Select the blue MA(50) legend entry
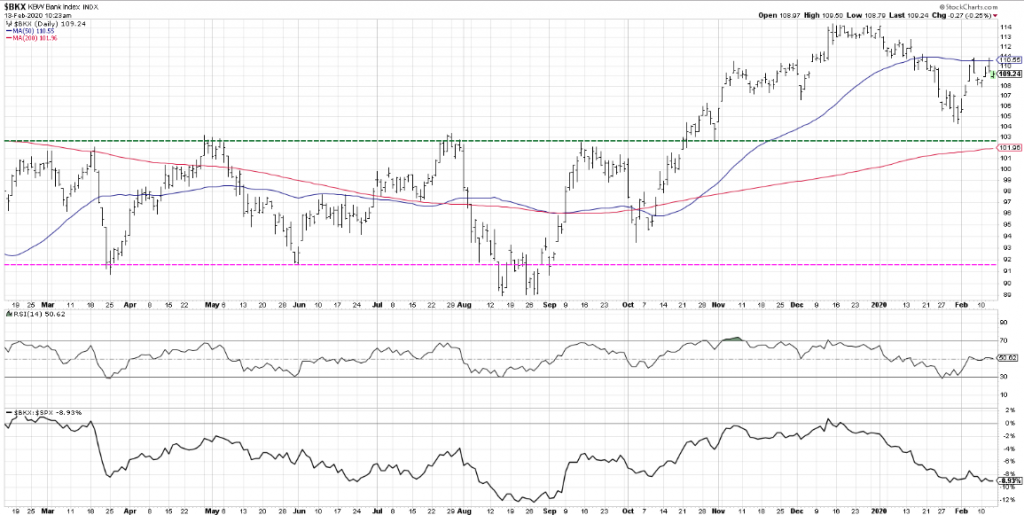Screen dimensions: 1024x515 [30, 31]
